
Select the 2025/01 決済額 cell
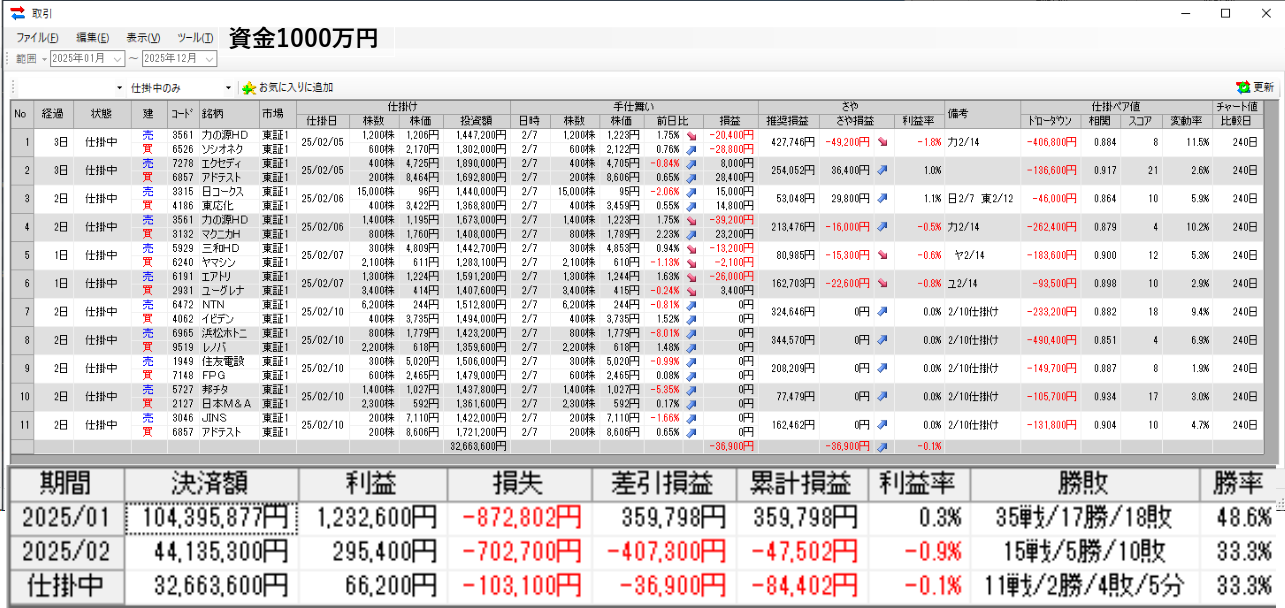click(x=210, y=518)
